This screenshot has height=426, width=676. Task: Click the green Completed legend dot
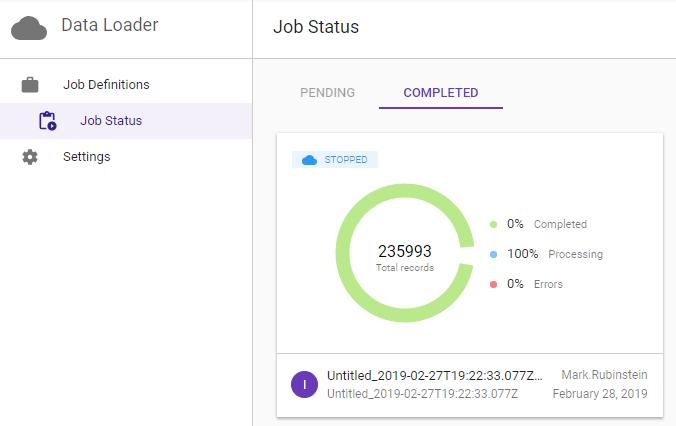[x=494, y=224]
